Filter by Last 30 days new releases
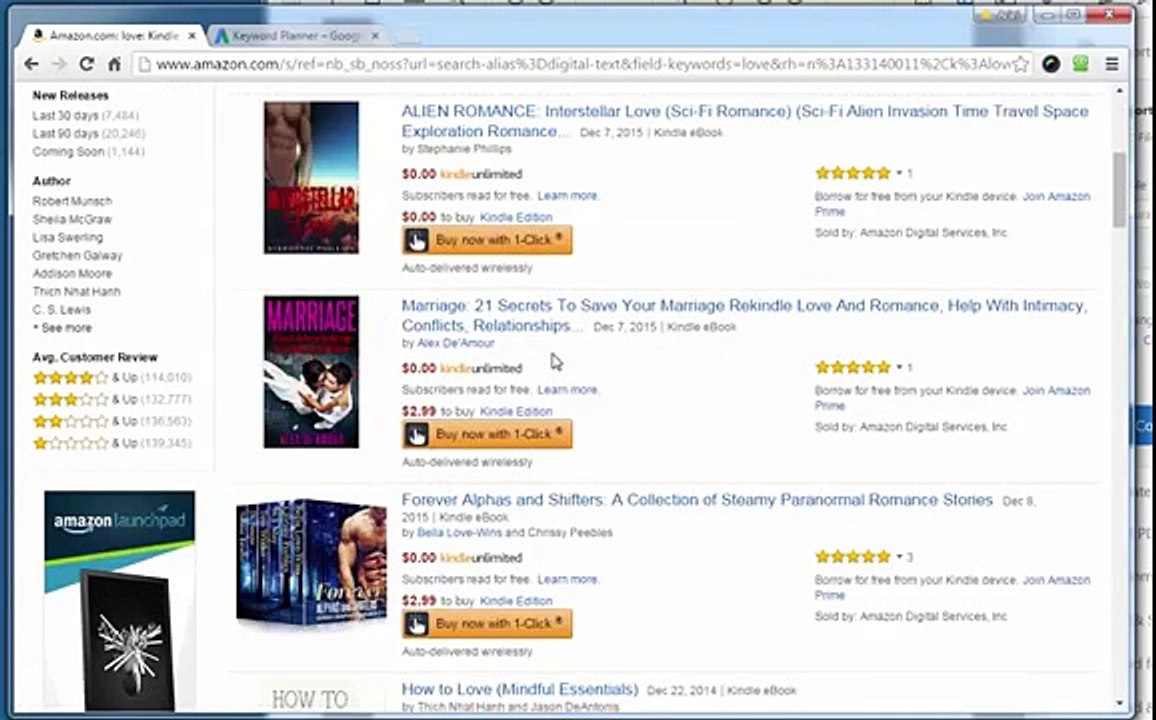Screen dimensions: 1156x720 85,115
